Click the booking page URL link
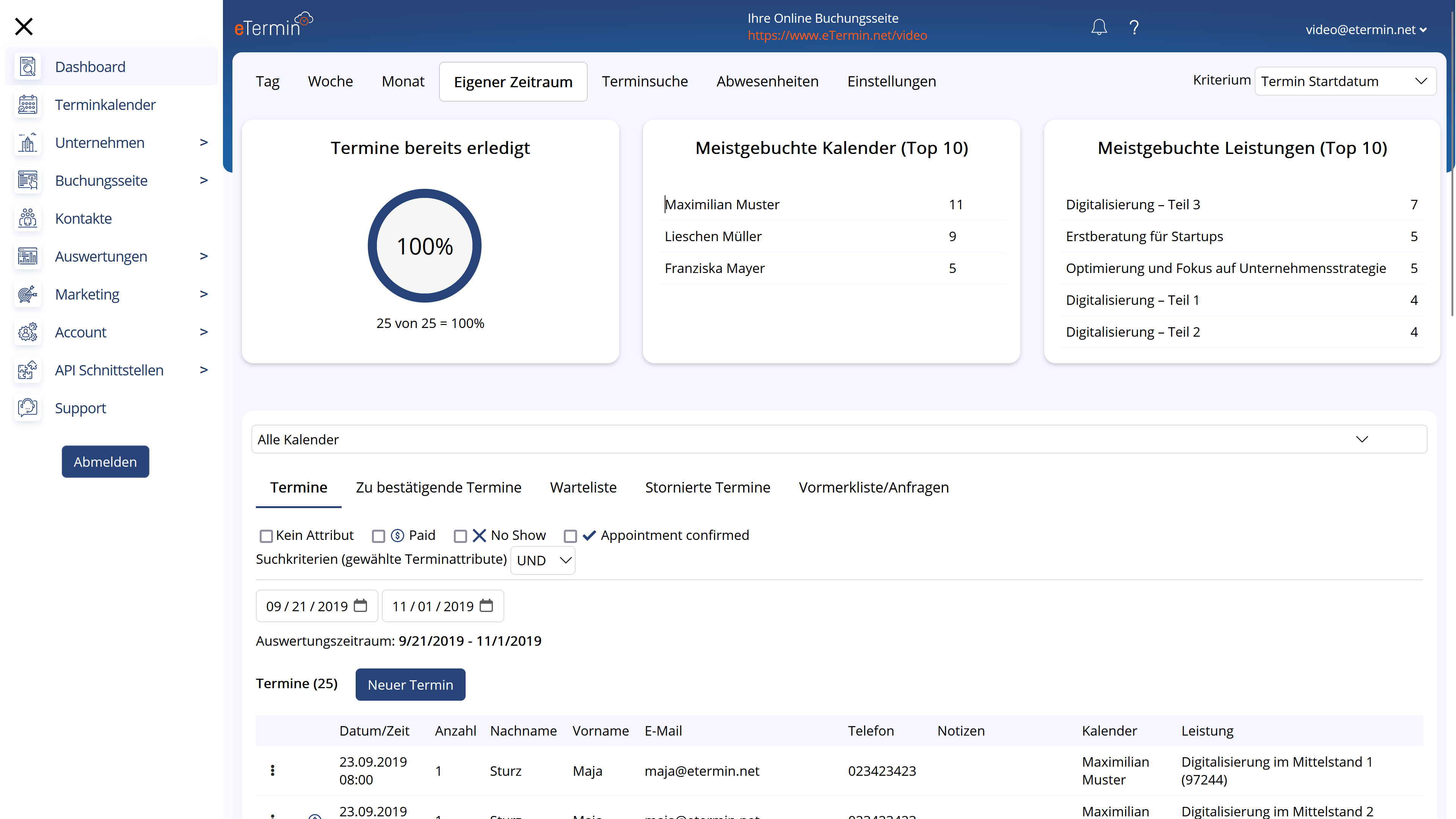 point(838,35)
